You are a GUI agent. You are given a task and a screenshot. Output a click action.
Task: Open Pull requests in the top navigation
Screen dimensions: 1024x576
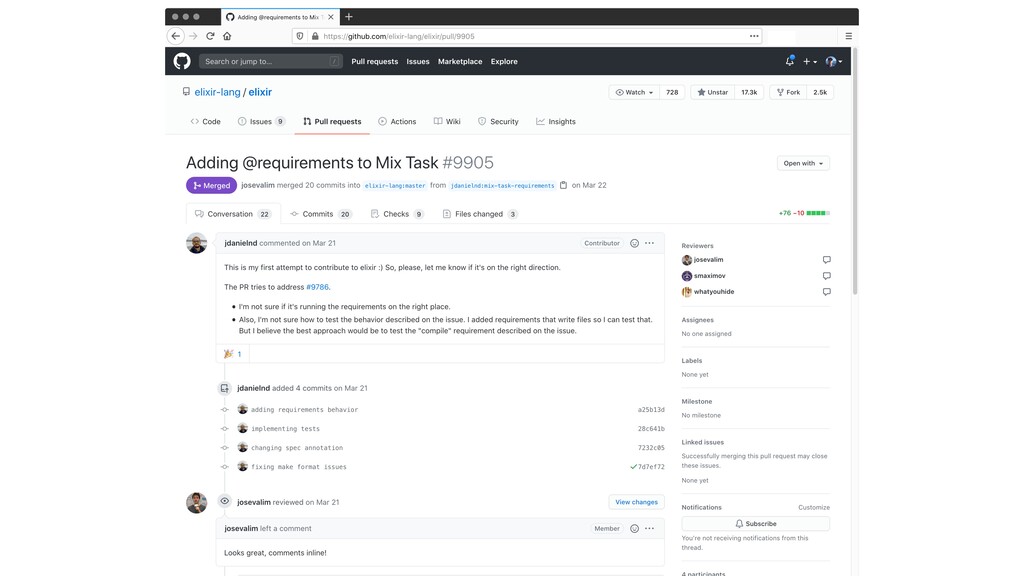[374, 61]
